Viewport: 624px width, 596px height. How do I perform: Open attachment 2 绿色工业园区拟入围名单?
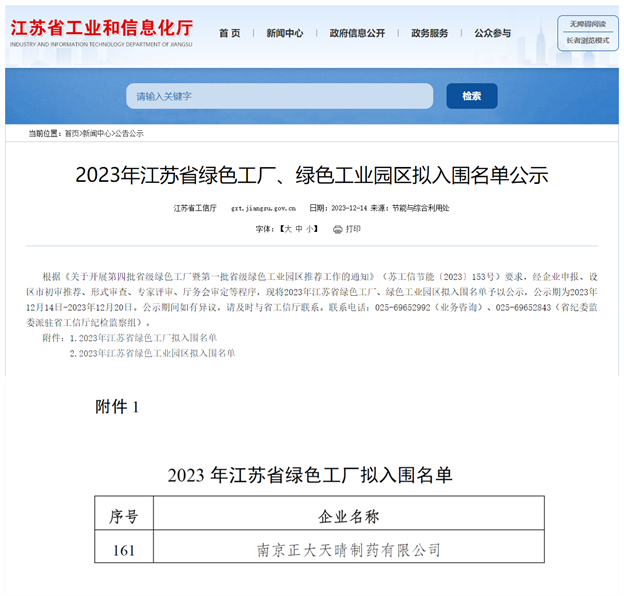click(x=157, y=353)
